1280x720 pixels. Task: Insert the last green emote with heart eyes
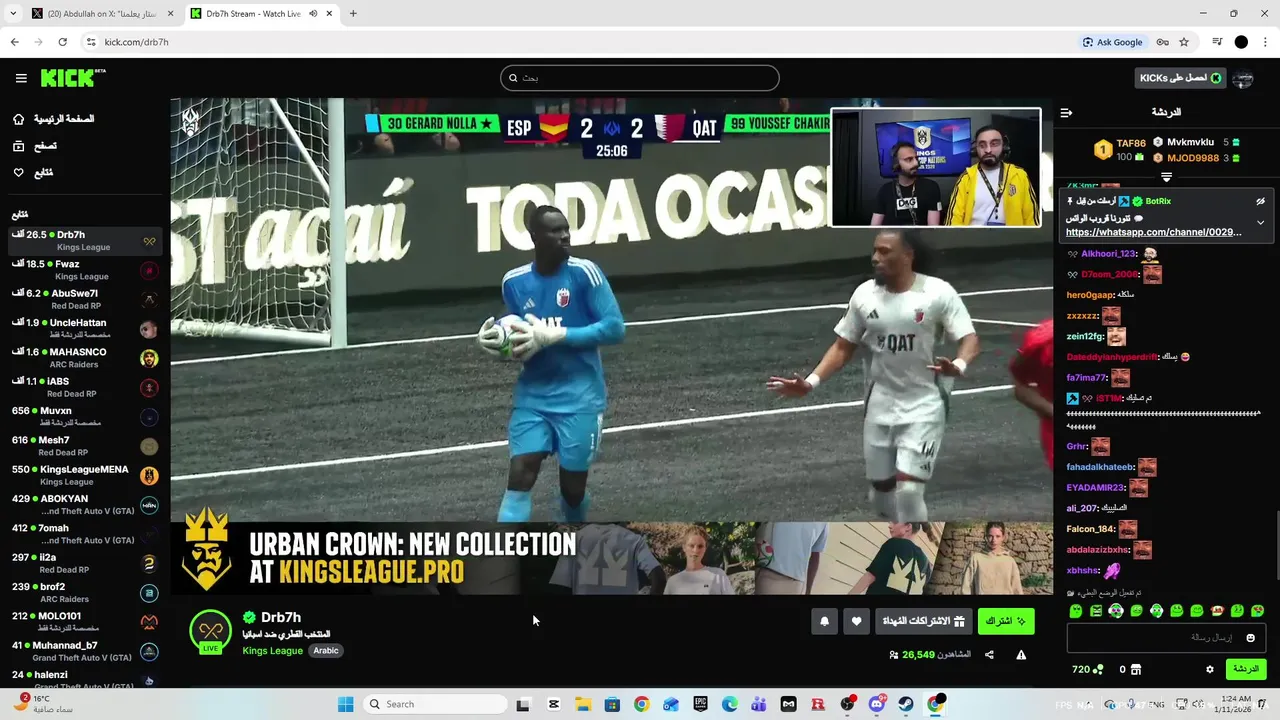point(1258,611)
